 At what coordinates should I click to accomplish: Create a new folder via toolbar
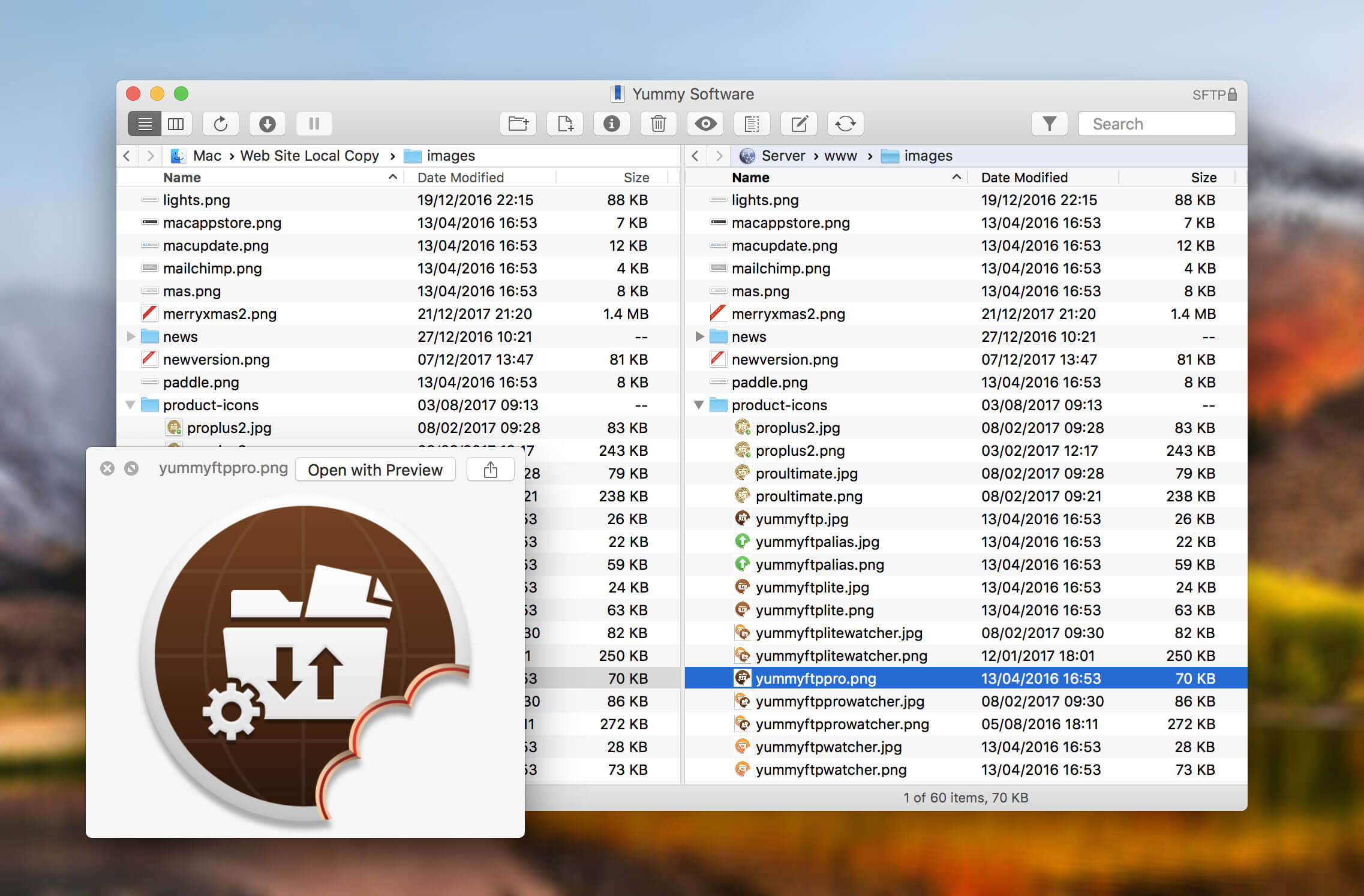click(518, 124)
